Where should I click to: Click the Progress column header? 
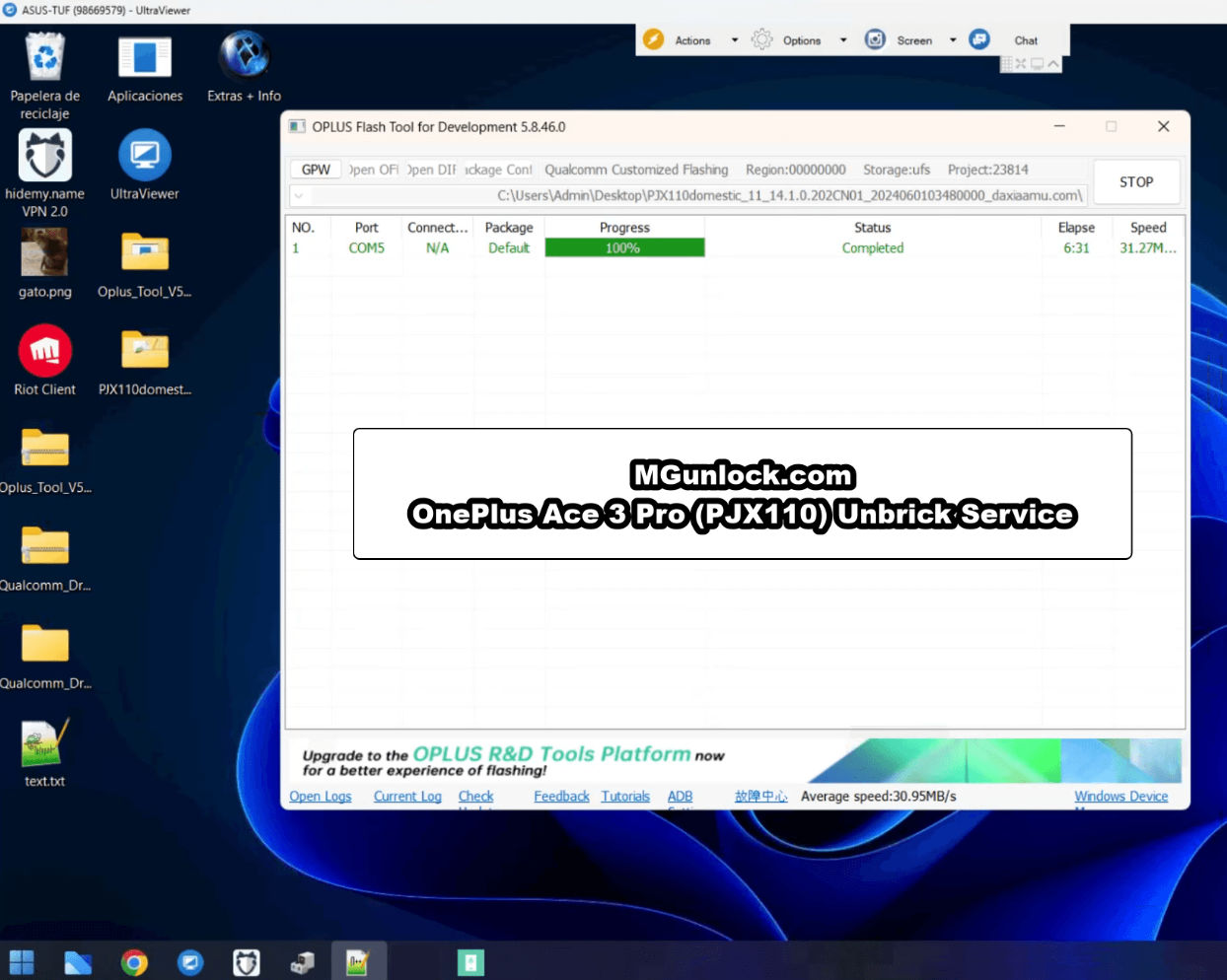(624, 227)
